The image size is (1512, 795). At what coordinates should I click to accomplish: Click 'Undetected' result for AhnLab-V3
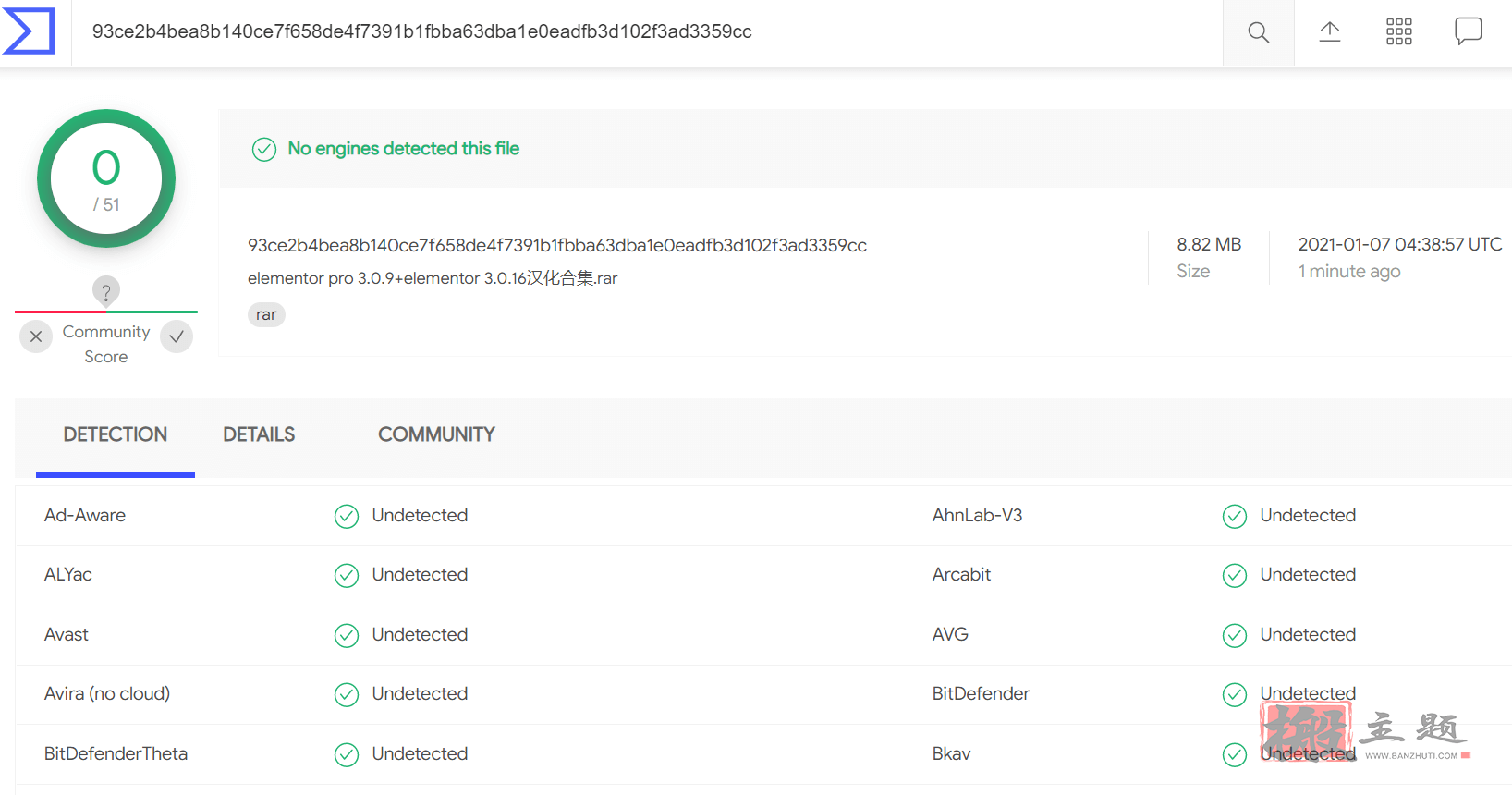click(1308, 516)
